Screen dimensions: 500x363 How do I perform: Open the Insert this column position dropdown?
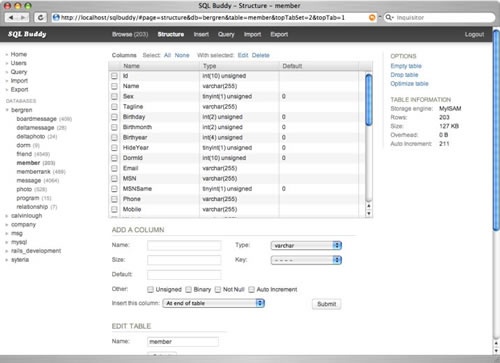pyautogui.click(x=214, y=303)
